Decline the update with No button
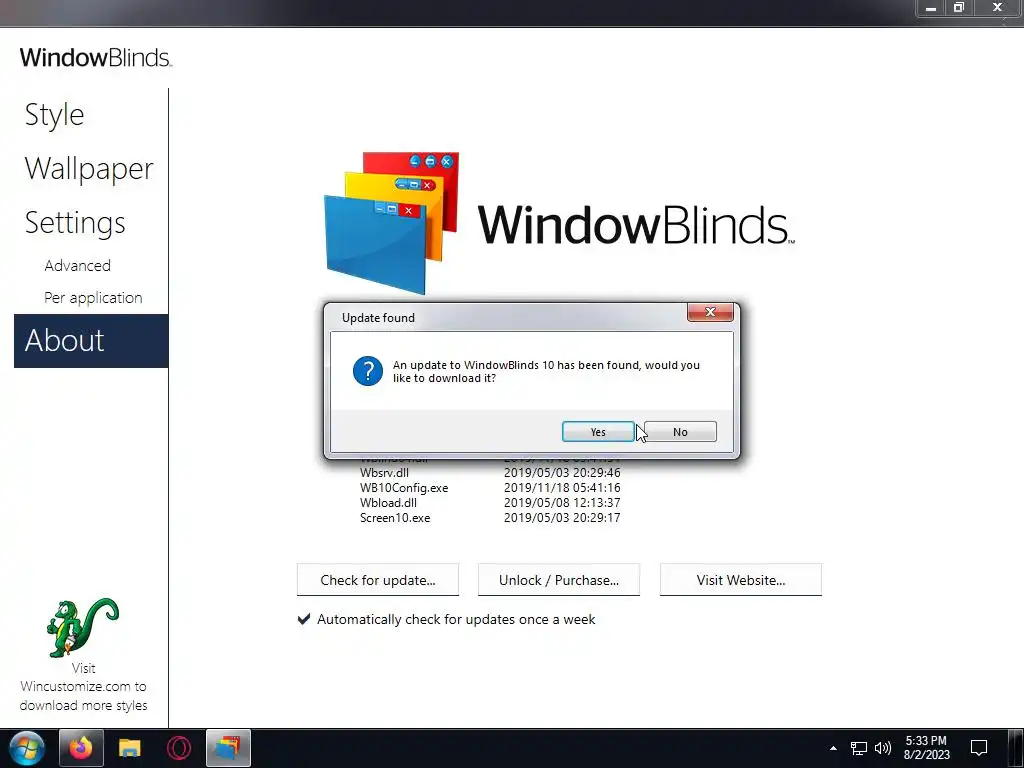The width and height of the screenshot is (1024, 768). pos(680,432)
